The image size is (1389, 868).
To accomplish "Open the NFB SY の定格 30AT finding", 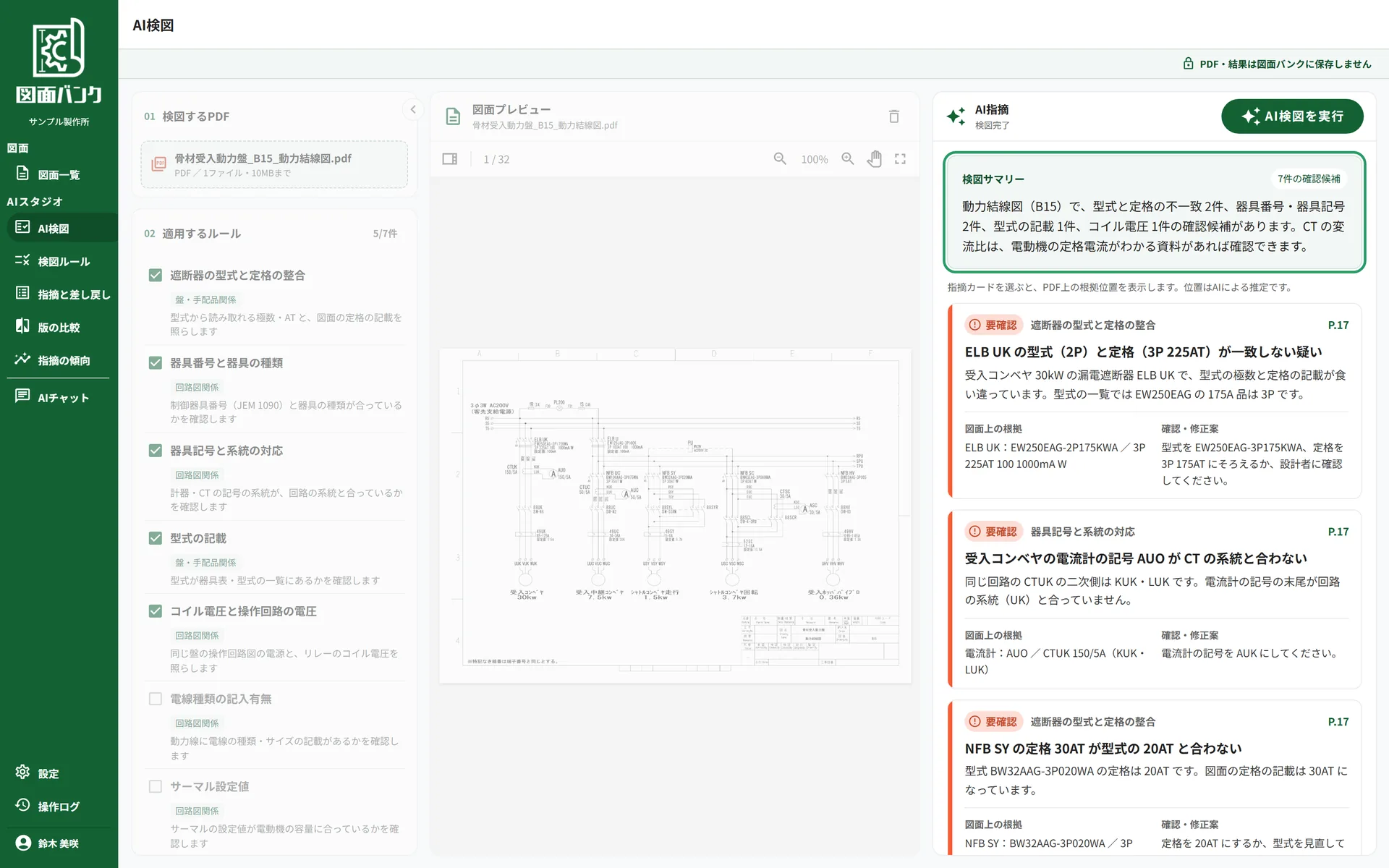I will (x=1155, y=778).
